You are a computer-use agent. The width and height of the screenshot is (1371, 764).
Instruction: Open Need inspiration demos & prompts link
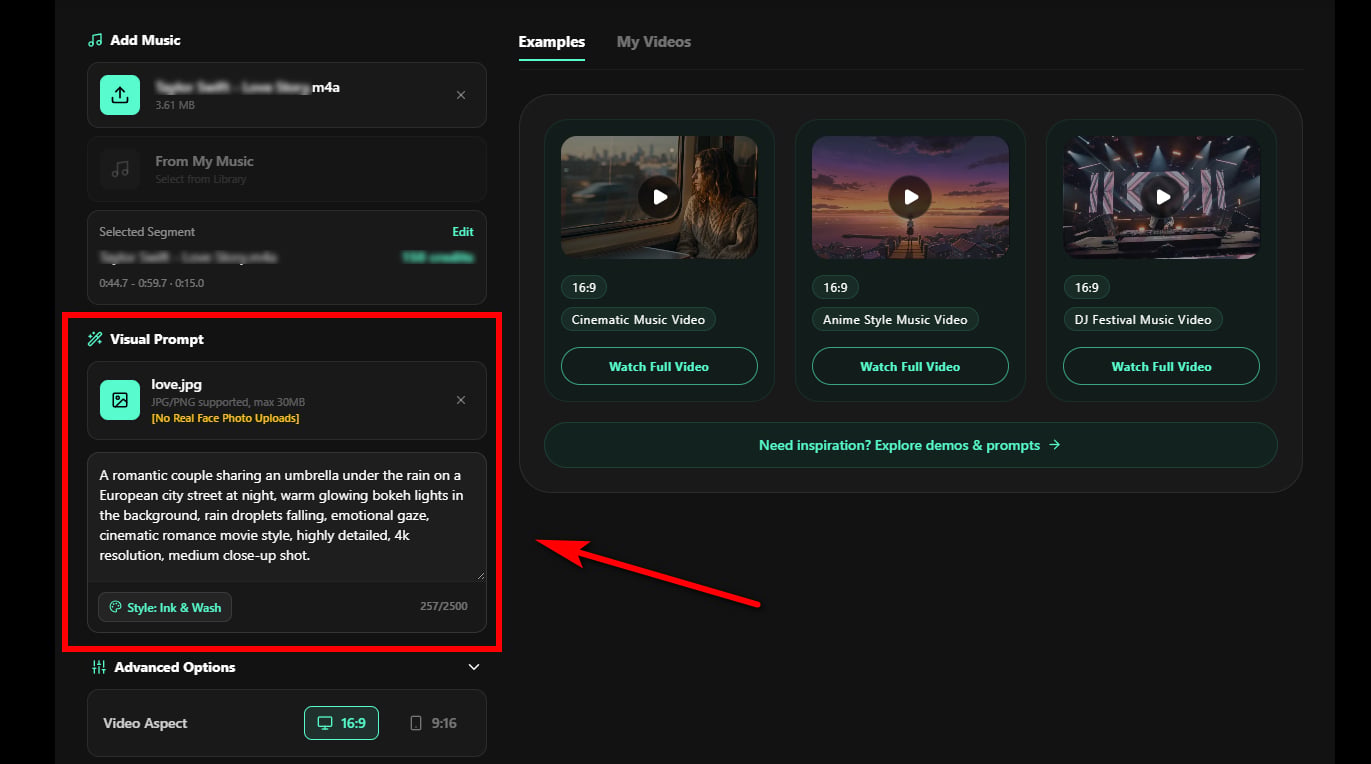(x=910, y=445)
